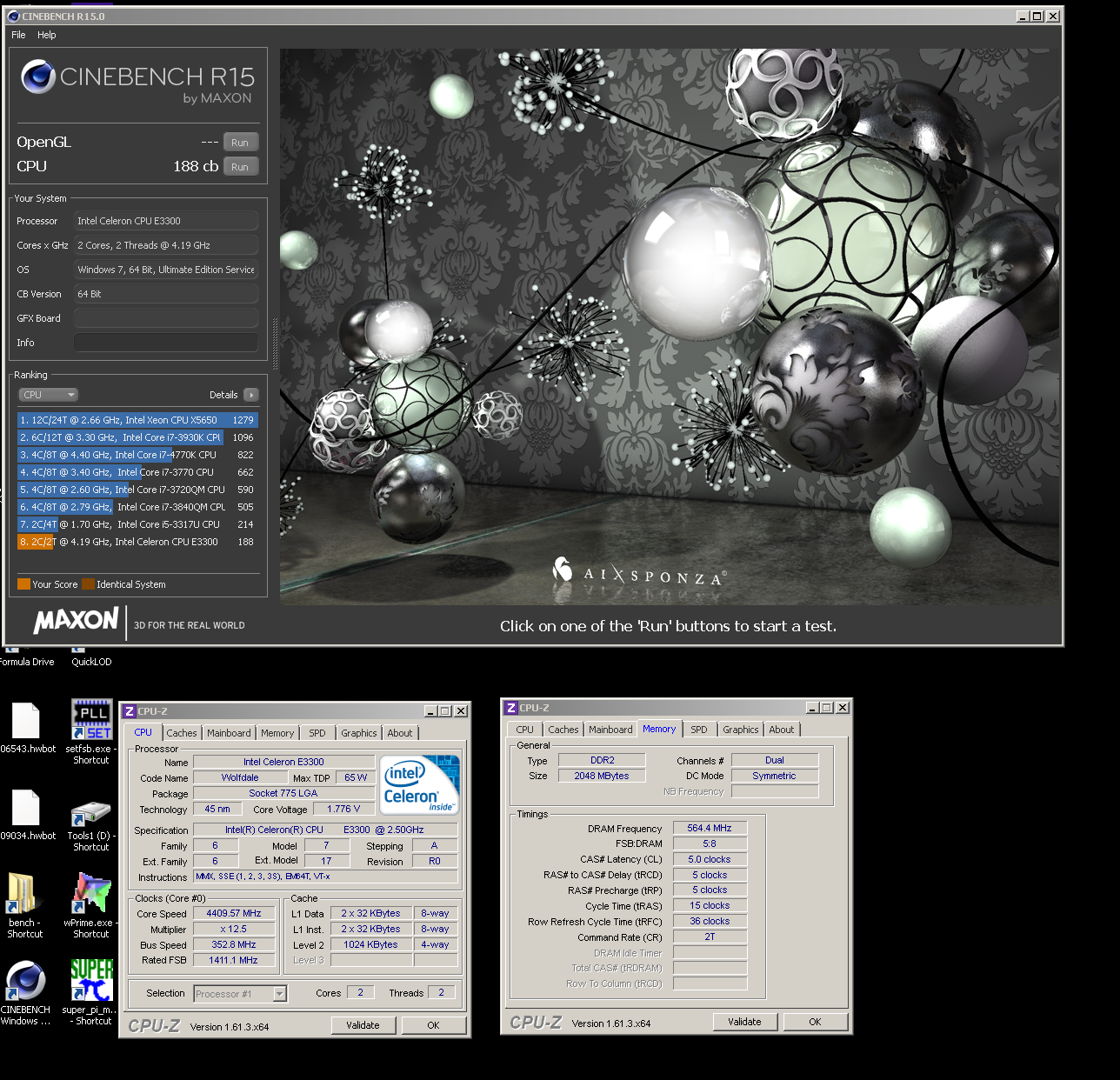Image resolution: width=1120 pixels, height=1080 pixels.
Task: Switch to SPD tab in CPU-Z Memory window
Action: tap(699, 730)
